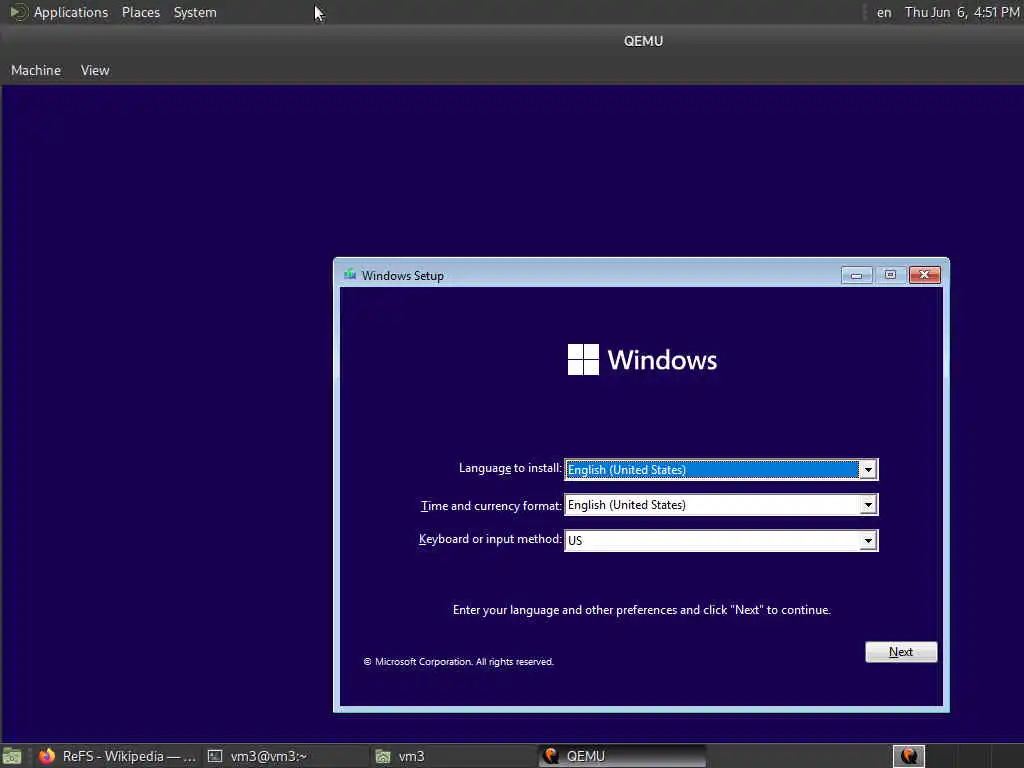
Task: Click the Firefox icon in the taskbar
Action: 47,756
